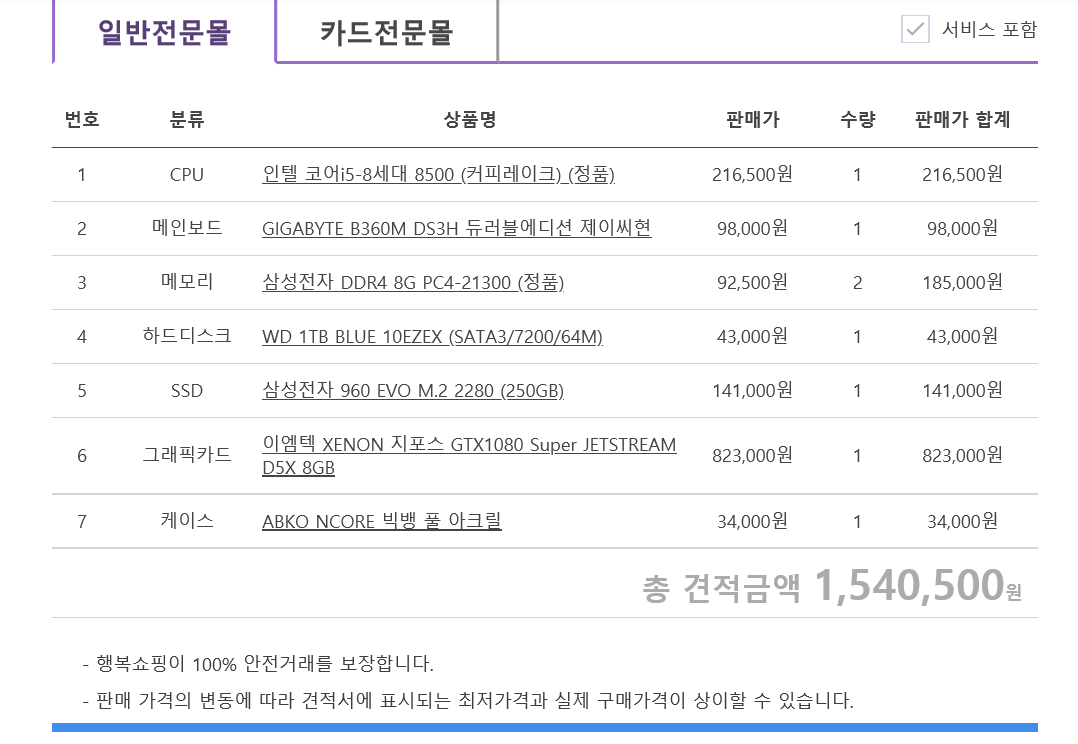The height and width of the screenshot is (744, 1078).
Task: Click the 번호 column header
Action: [82, 119]
